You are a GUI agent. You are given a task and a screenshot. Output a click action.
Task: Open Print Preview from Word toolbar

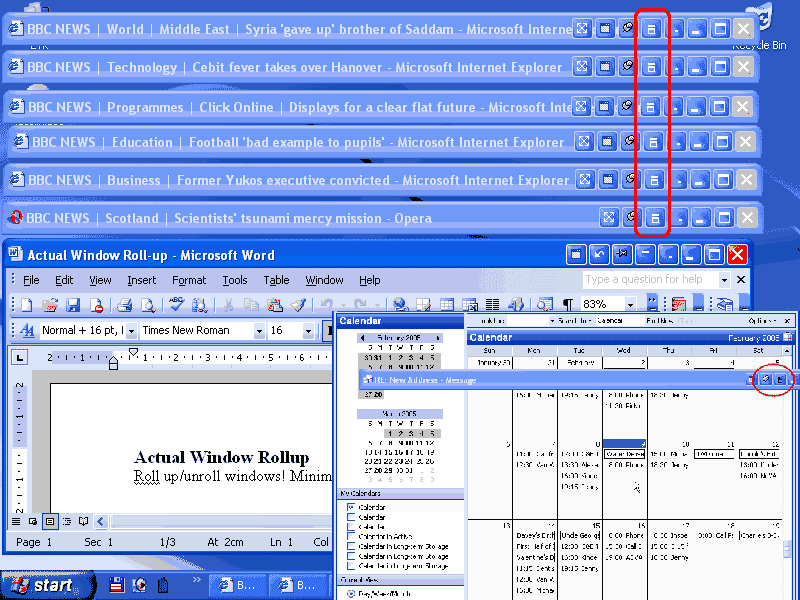pos(148,305)
